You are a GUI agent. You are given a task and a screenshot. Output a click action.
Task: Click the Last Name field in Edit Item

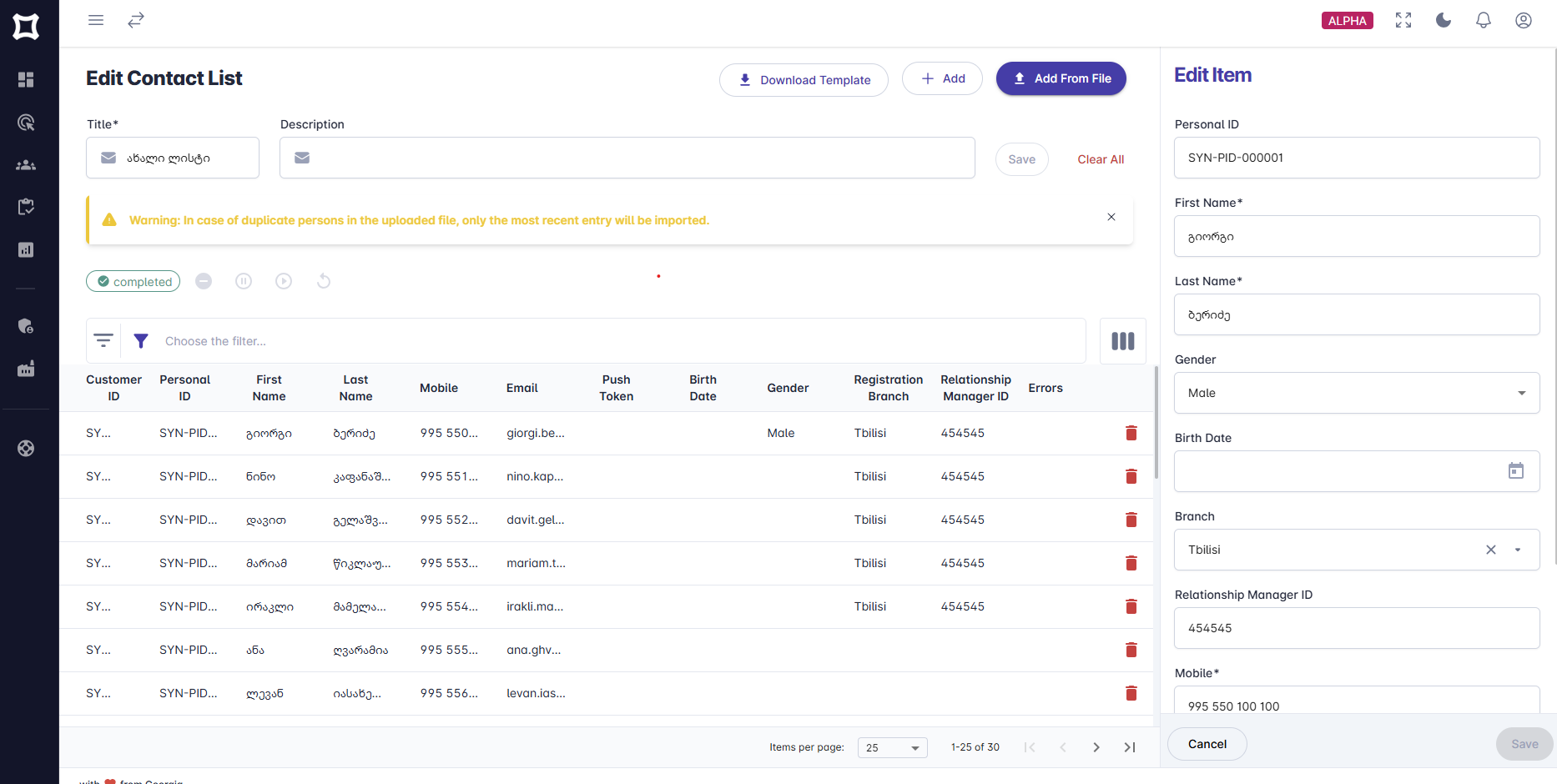tap(1357, 314)
